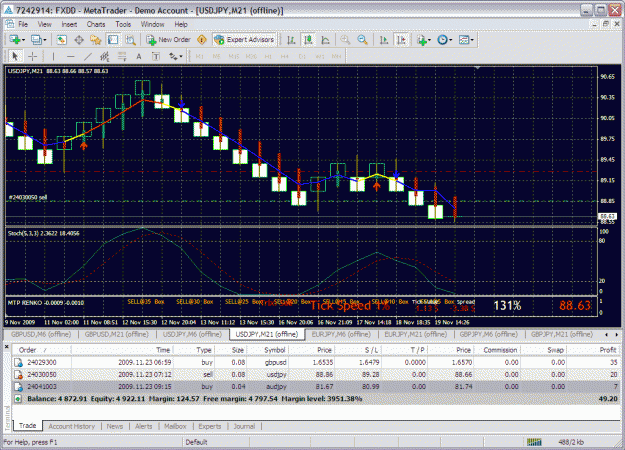625x450 pixels.
Task: Toggle the Chart Shift icon
Action: coord(401,40)
